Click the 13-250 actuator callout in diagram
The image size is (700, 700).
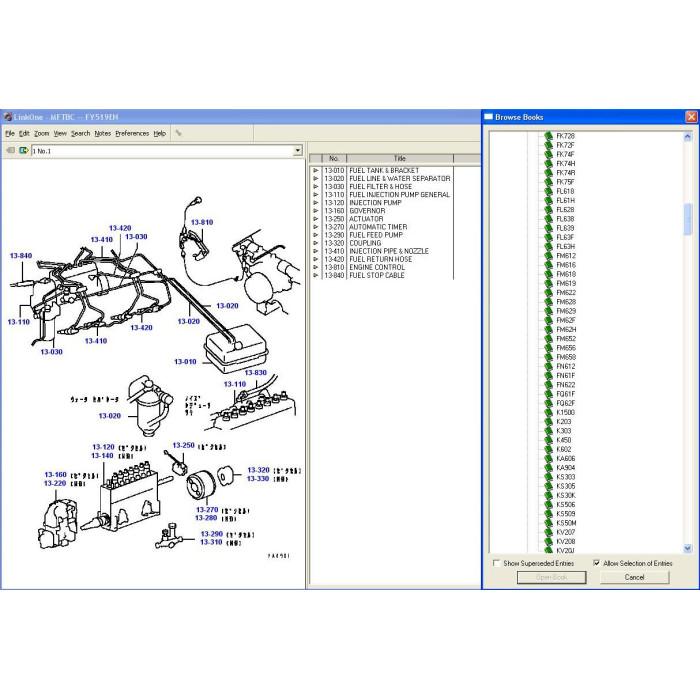[183, 446]
